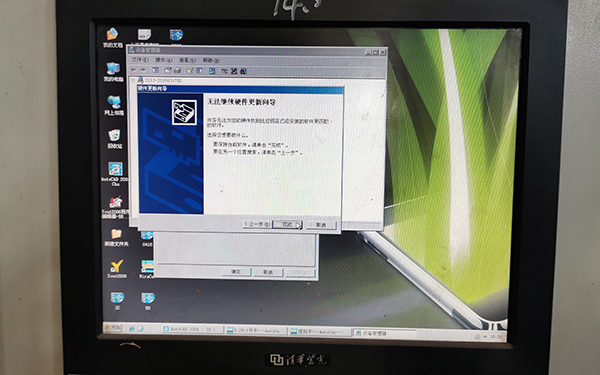Click the Properties toolbar icon in Device Manager
This screenshot has width=600, height=375.
[x=168, y=70]
